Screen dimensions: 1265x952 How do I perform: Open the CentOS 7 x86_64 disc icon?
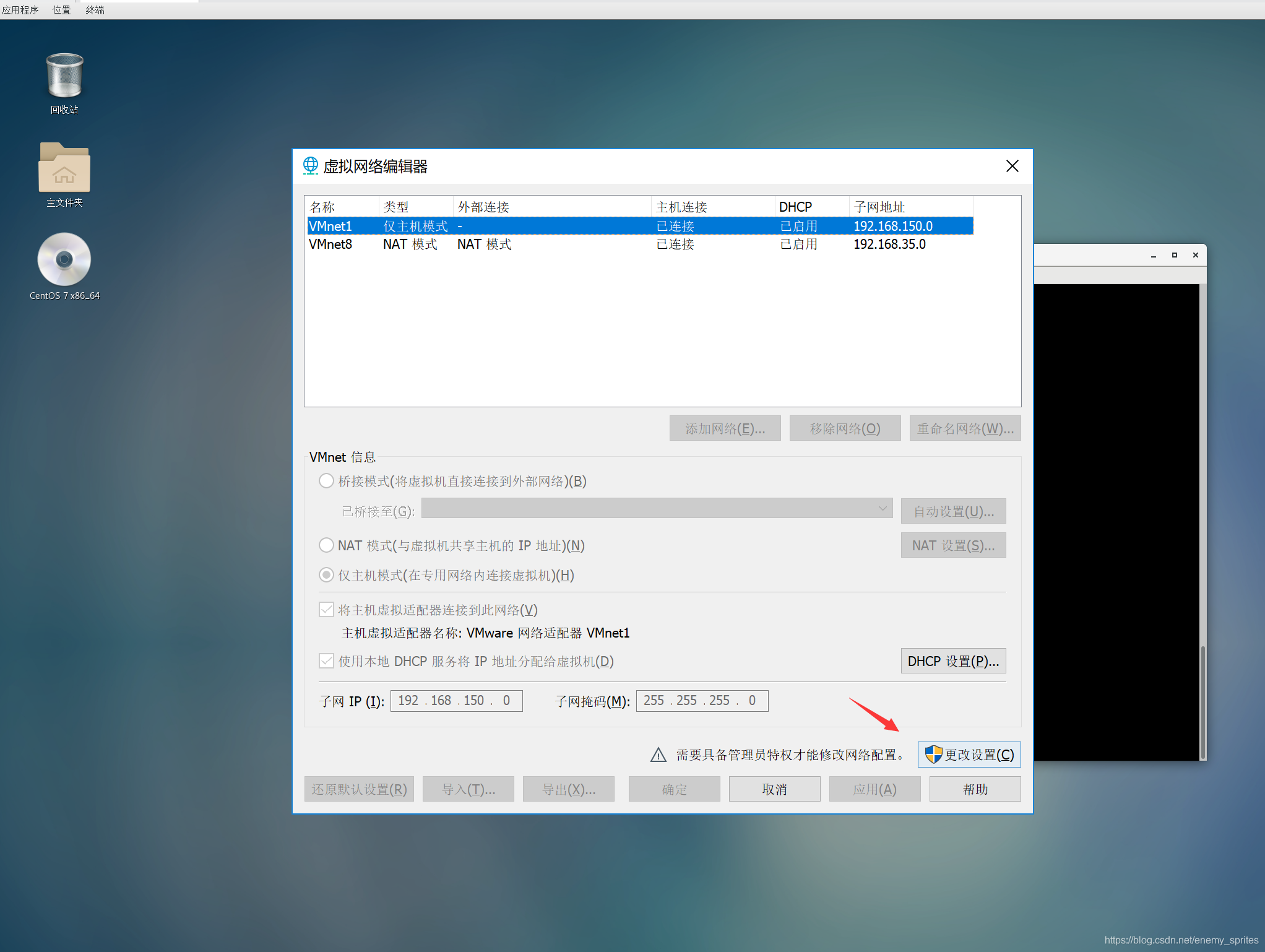pos(64,259)
